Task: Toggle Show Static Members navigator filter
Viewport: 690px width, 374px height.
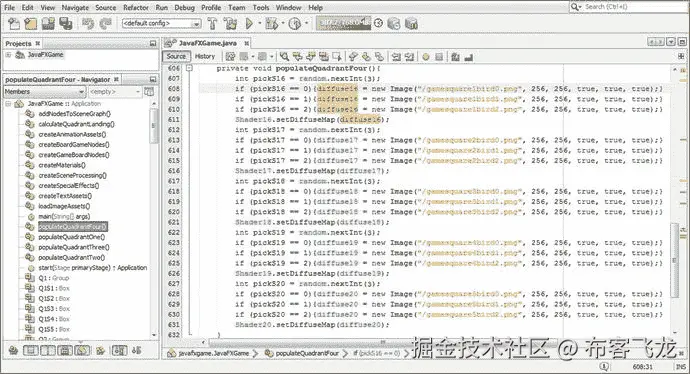Action: tap(48, 350)
